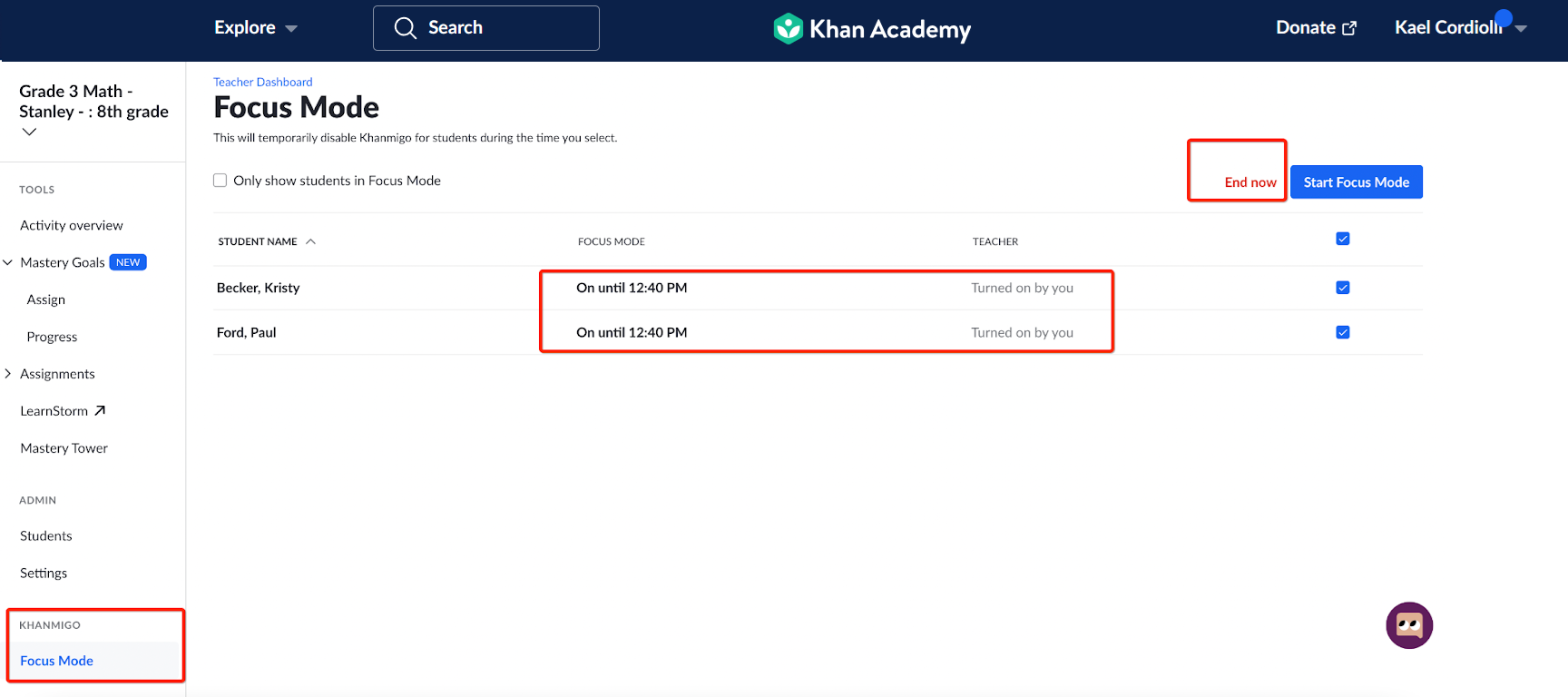Toggle Only show students in Focus Mode
Image resolution: width=1568 pixels, height=697 pixels.
pyautogui.click(x=220, y=181)
